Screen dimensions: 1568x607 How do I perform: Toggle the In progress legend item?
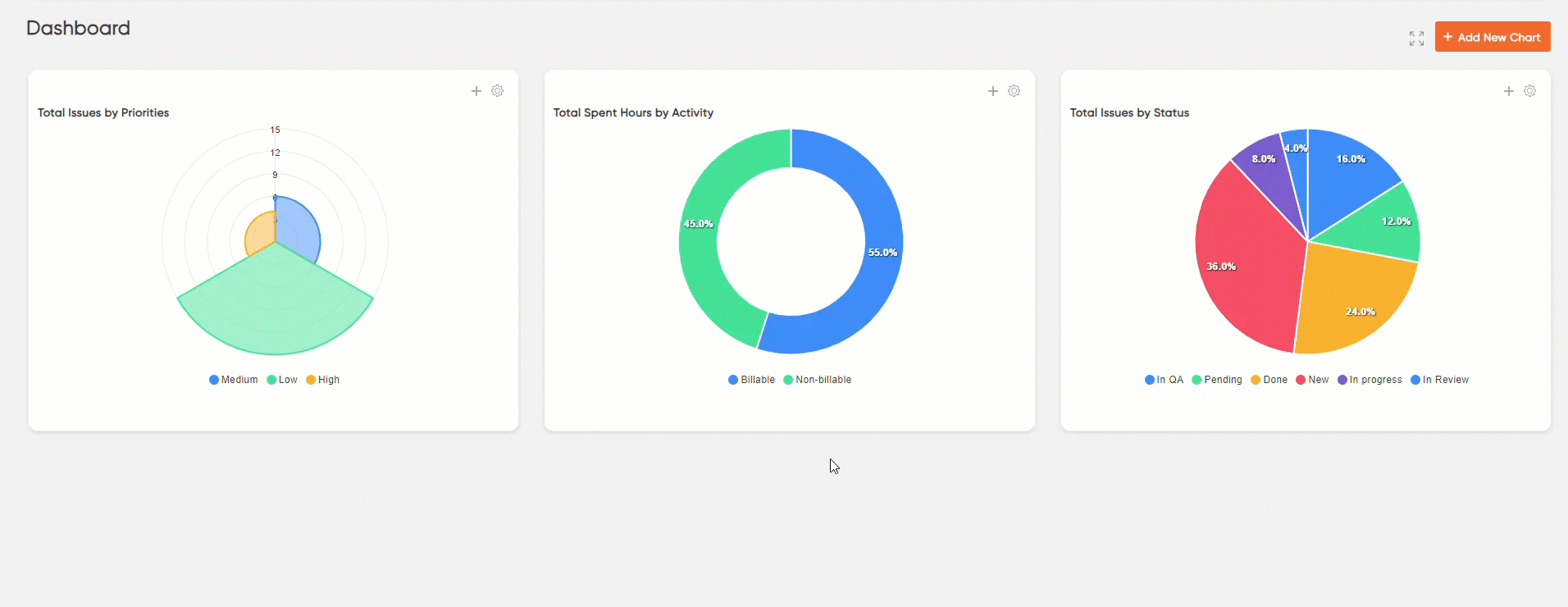click(x=1370, y=380)
